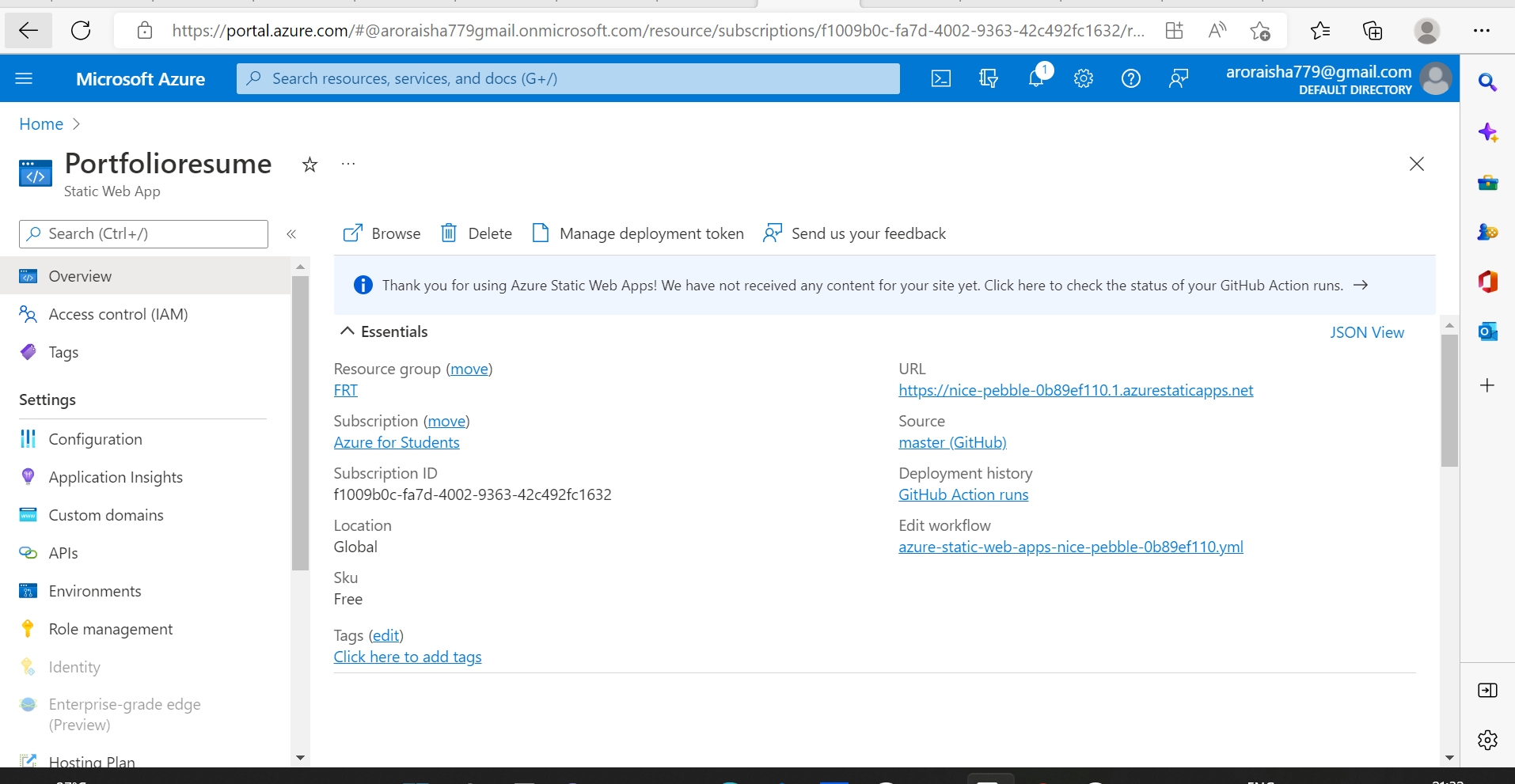Open the notifications bell
Screen dimensions: 1515x784
click(1036, 78)
